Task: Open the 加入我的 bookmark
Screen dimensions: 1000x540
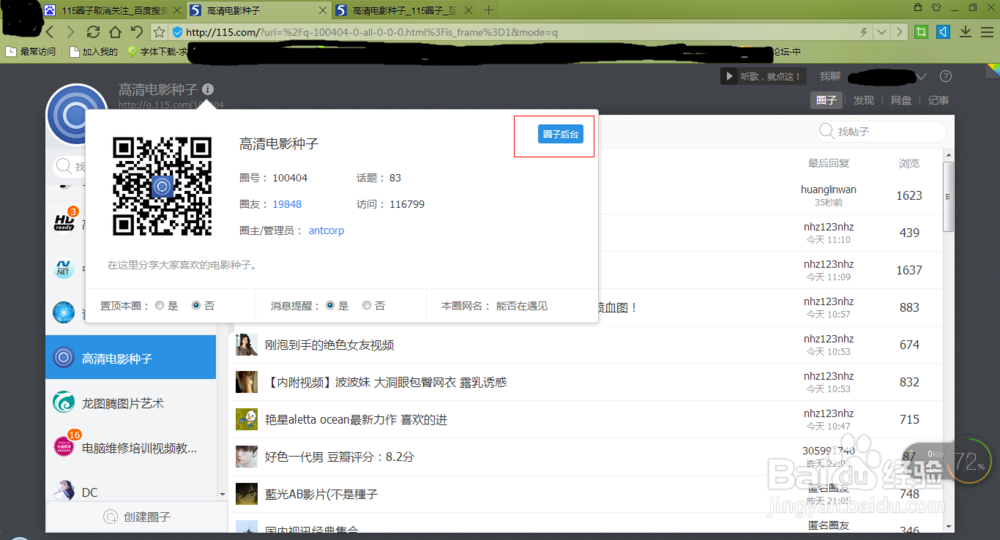Action: pos(93,52)
